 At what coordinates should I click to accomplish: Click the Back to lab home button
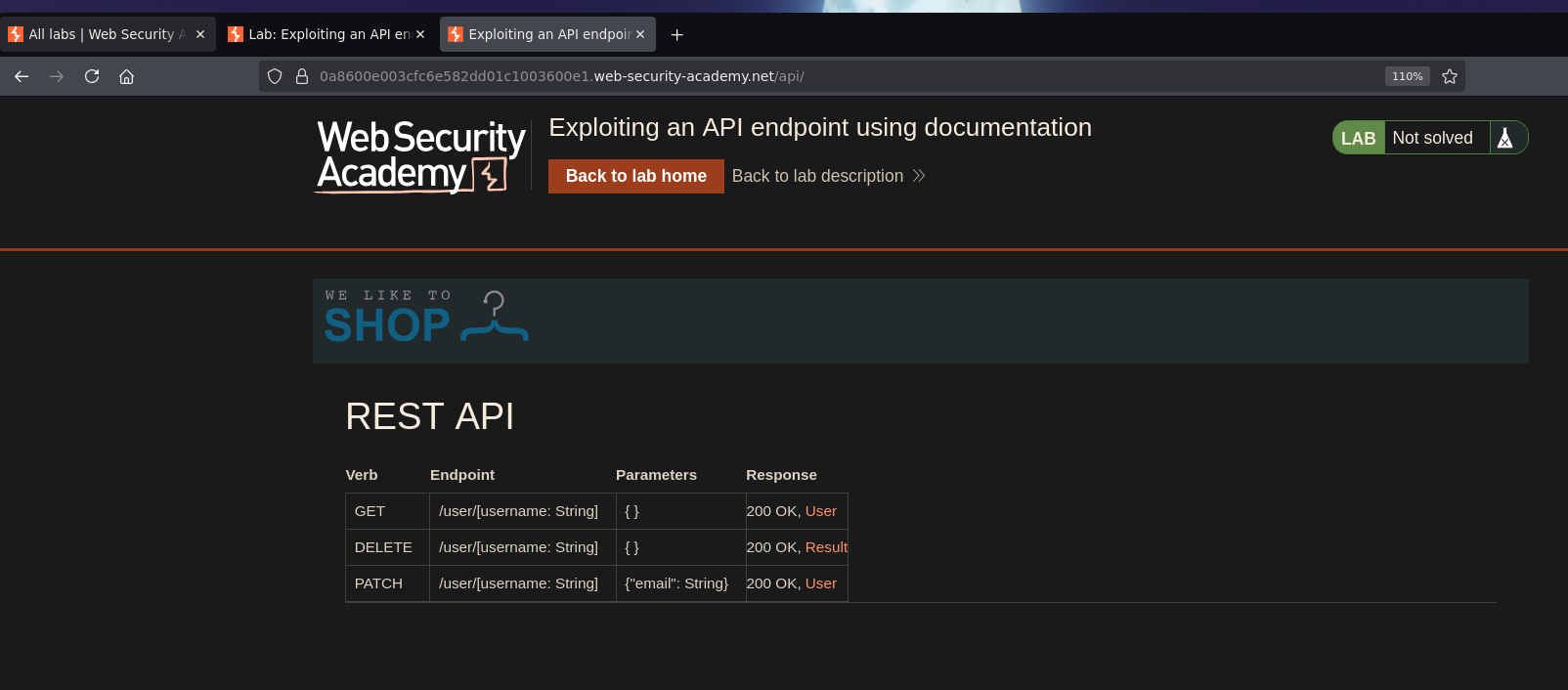tap(636, 176)
